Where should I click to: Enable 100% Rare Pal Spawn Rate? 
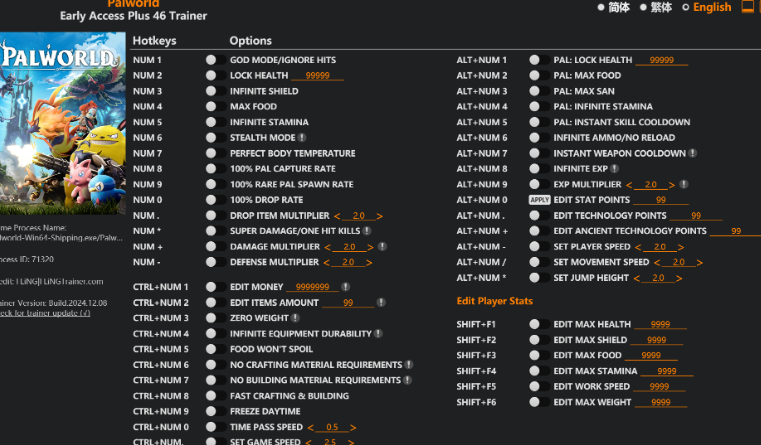[215, 184]
